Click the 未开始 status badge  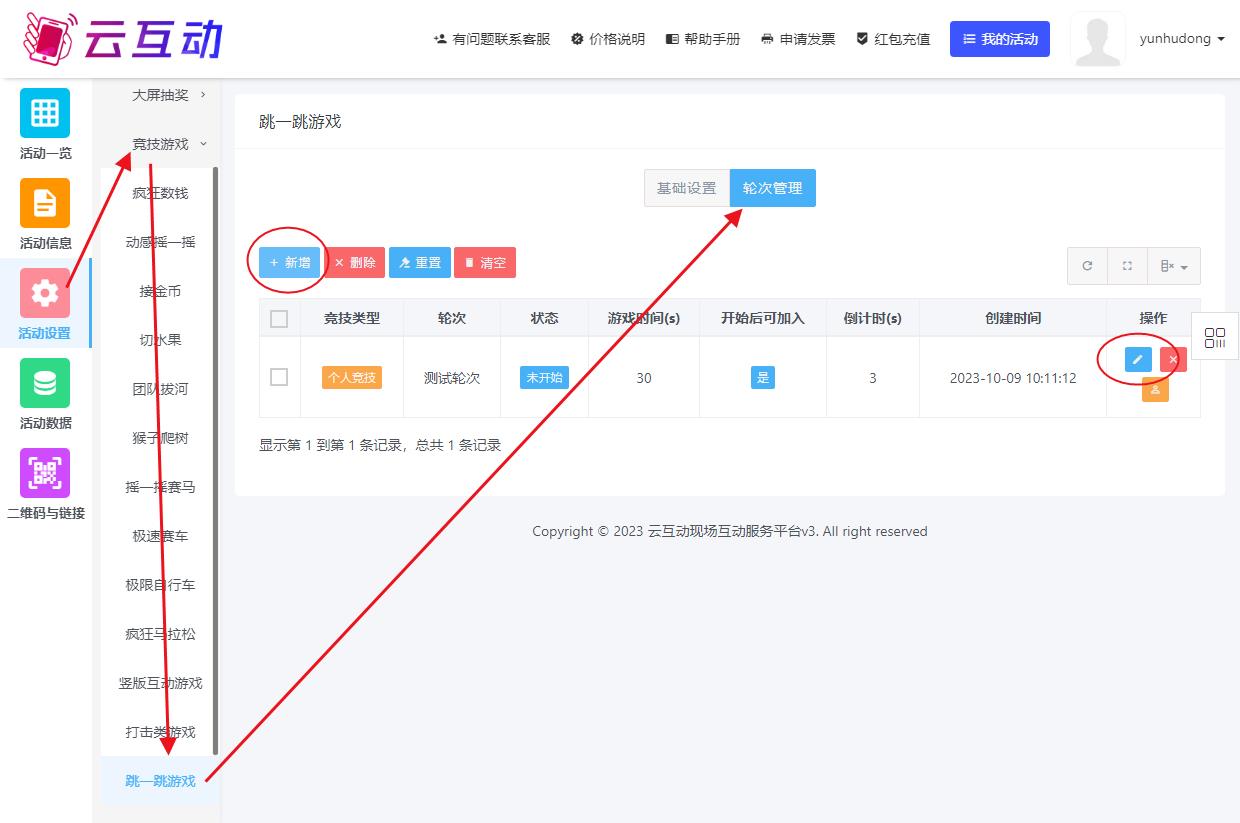coord(544,377)
